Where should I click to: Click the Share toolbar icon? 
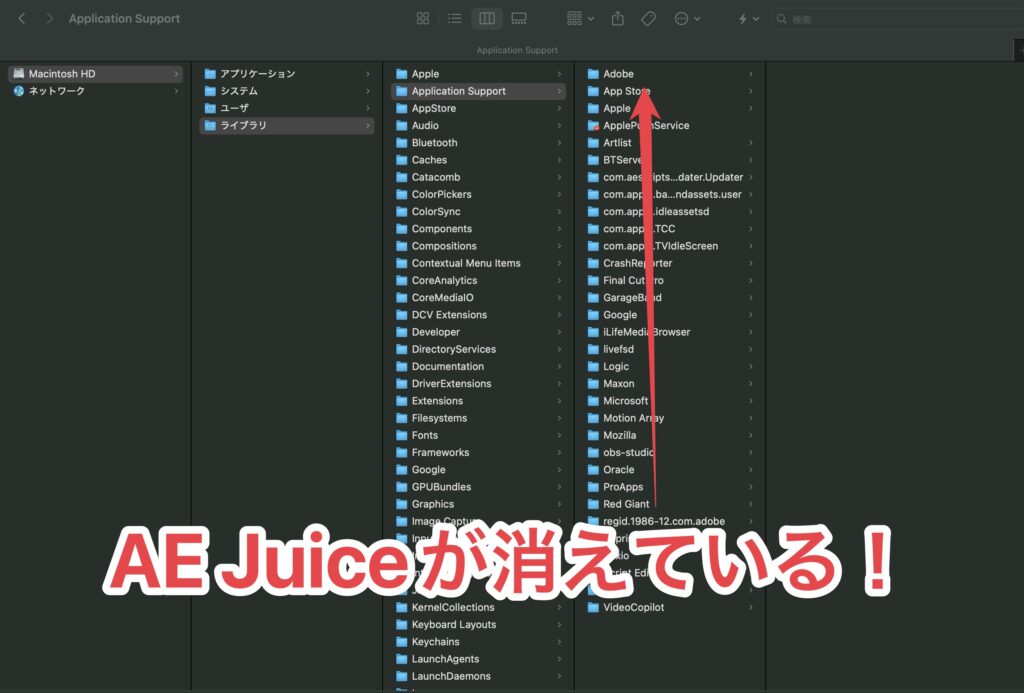(617, 18)
